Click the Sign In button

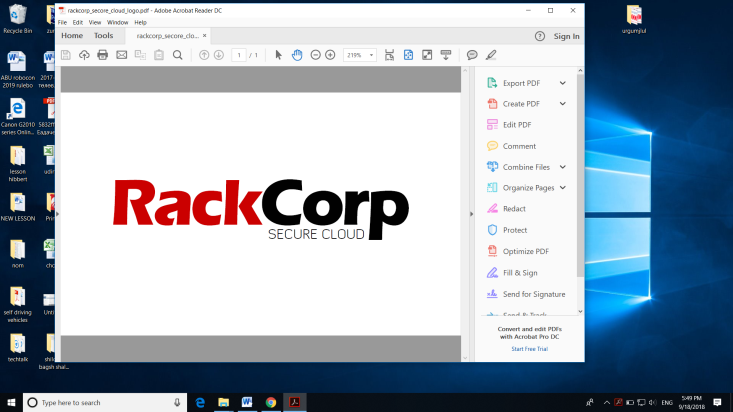[567, 36]
